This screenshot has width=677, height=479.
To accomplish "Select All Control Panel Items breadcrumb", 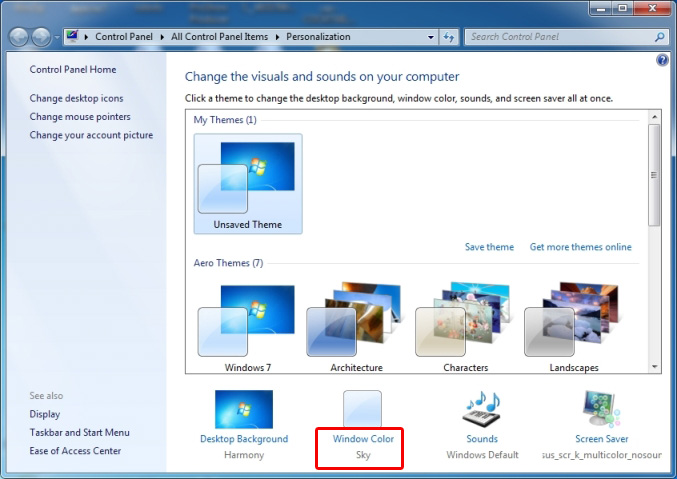I will (x=219, y=37).
